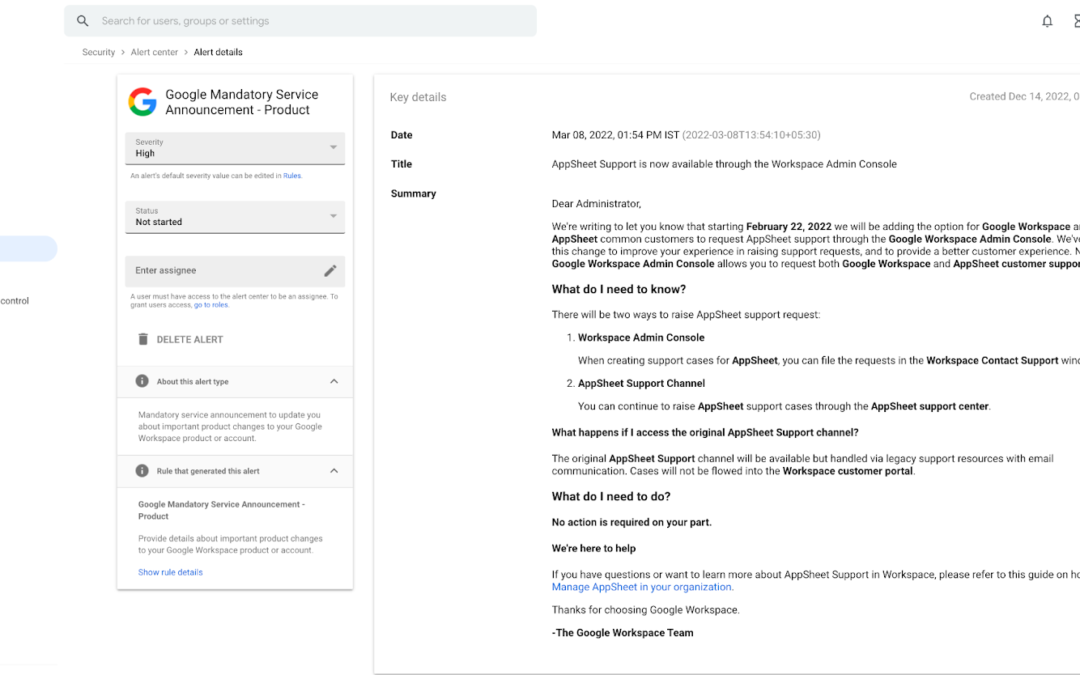Click the 'What happens if I access the original AppSheet Support channel?' text
The width and height of the screenshot is (1080, 675).
click(x=705, y=433)
